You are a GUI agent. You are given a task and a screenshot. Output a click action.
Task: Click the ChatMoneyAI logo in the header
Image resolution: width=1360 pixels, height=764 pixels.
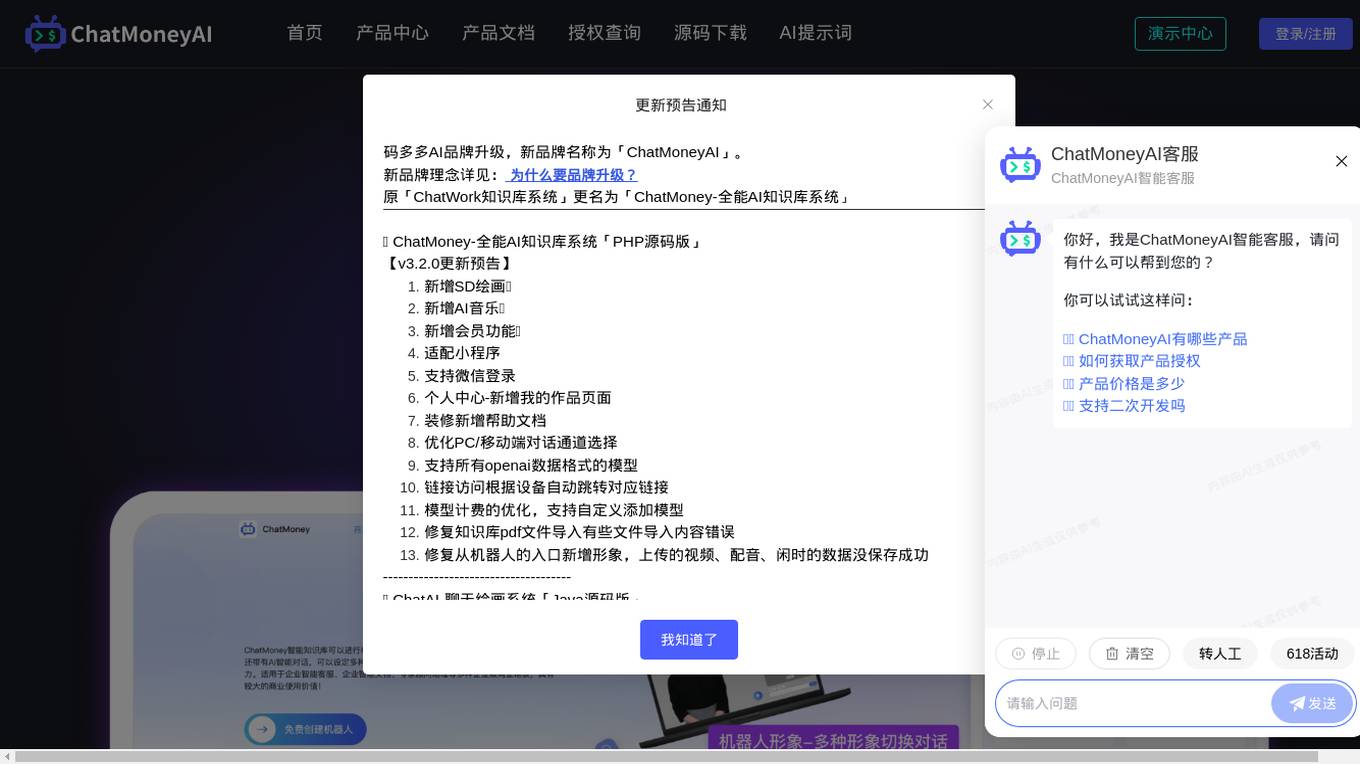click(119, 34)
